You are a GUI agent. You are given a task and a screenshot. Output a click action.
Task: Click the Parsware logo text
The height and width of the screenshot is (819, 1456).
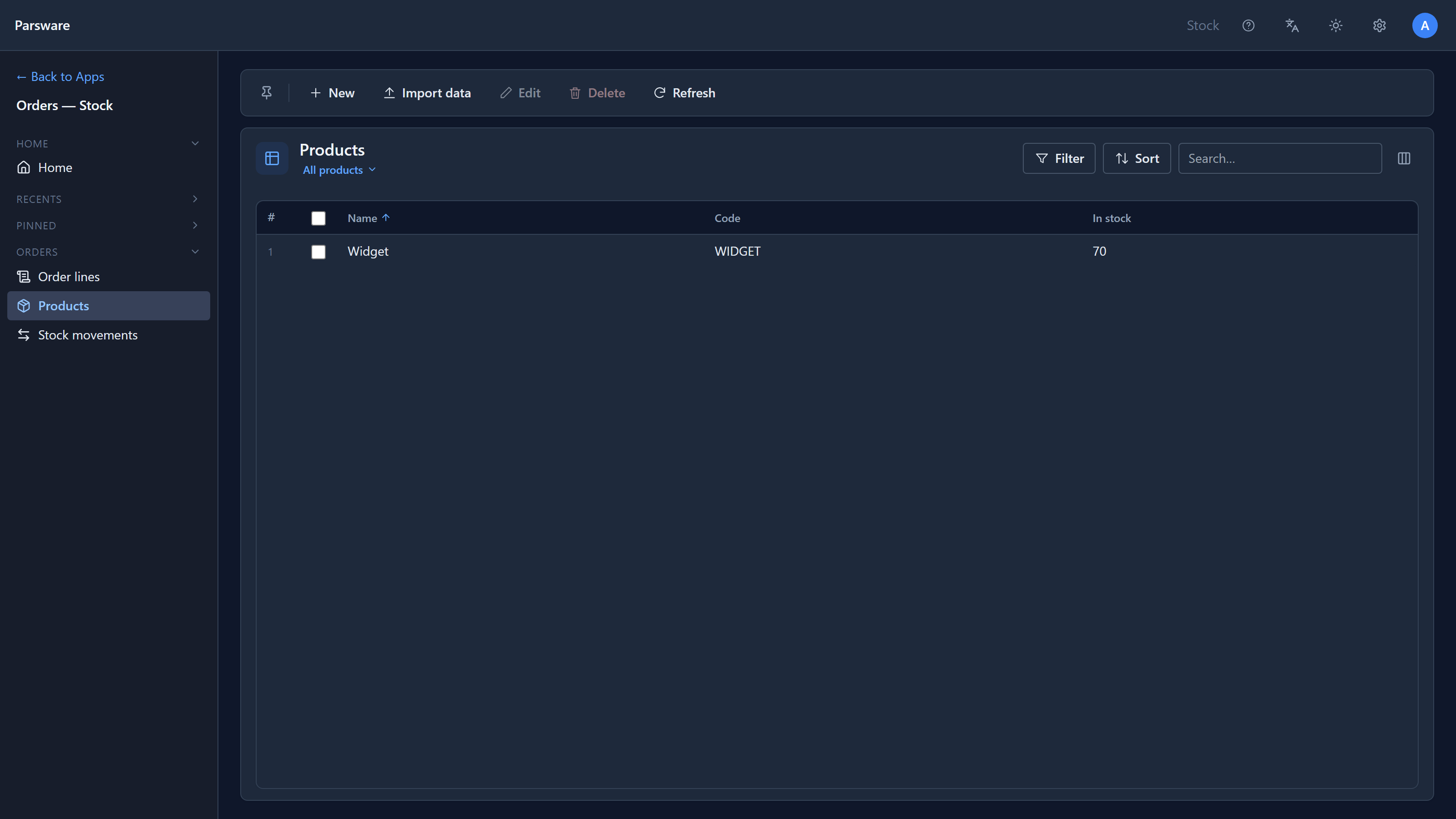tap(42, 25)
